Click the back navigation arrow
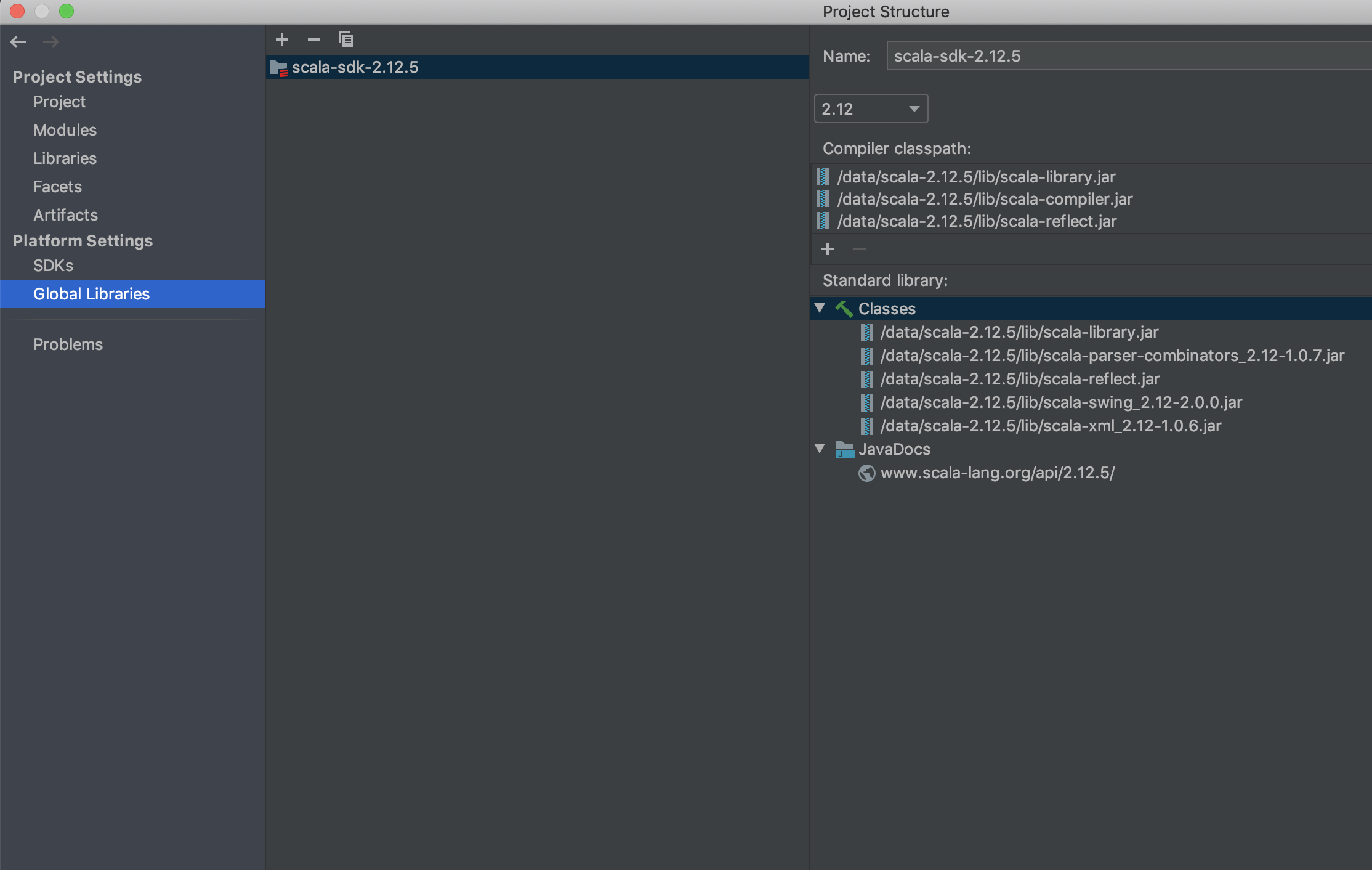The height and width of the screenshot is (870, 1372). (18, 42)
